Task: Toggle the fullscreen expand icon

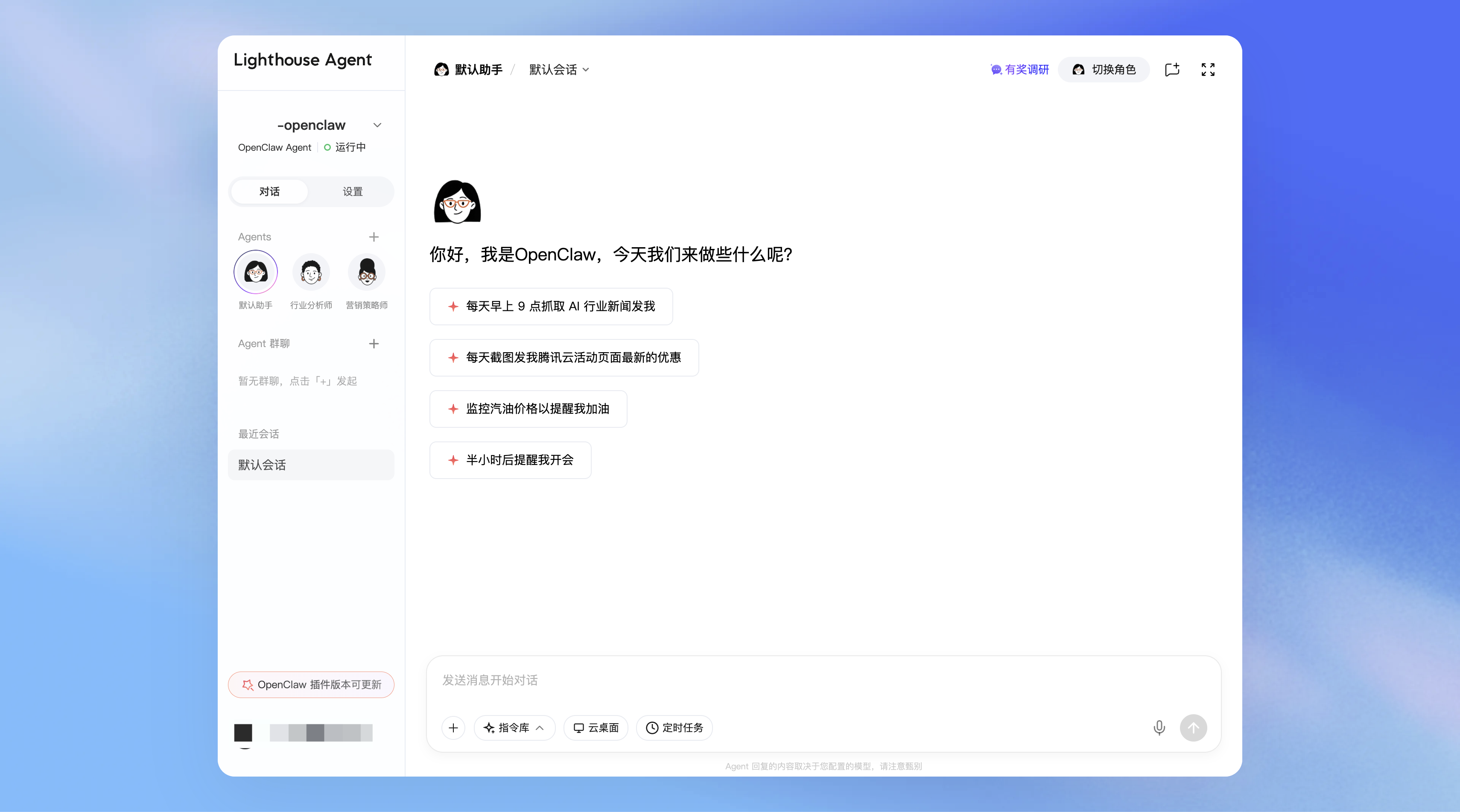Action: pyautogui.click(x=1208, y=69)
